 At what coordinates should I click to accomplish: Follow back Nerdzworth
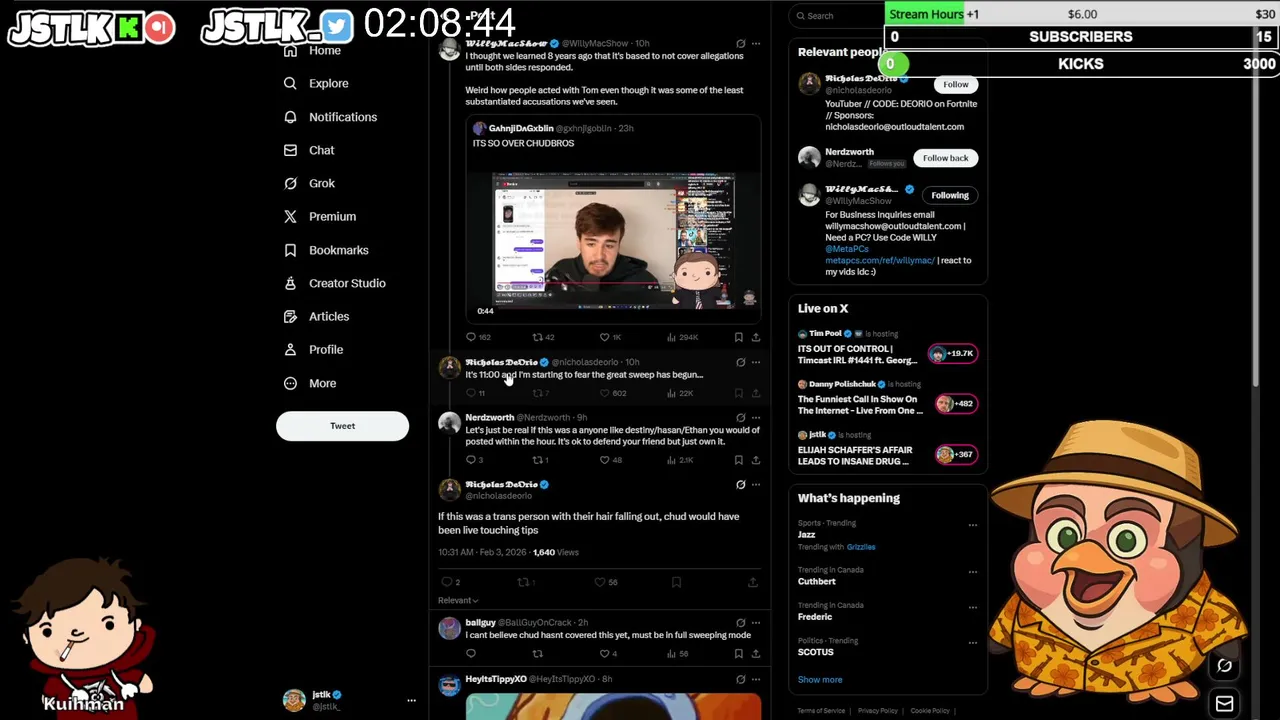pyautogui.click(x=945, y=158)
